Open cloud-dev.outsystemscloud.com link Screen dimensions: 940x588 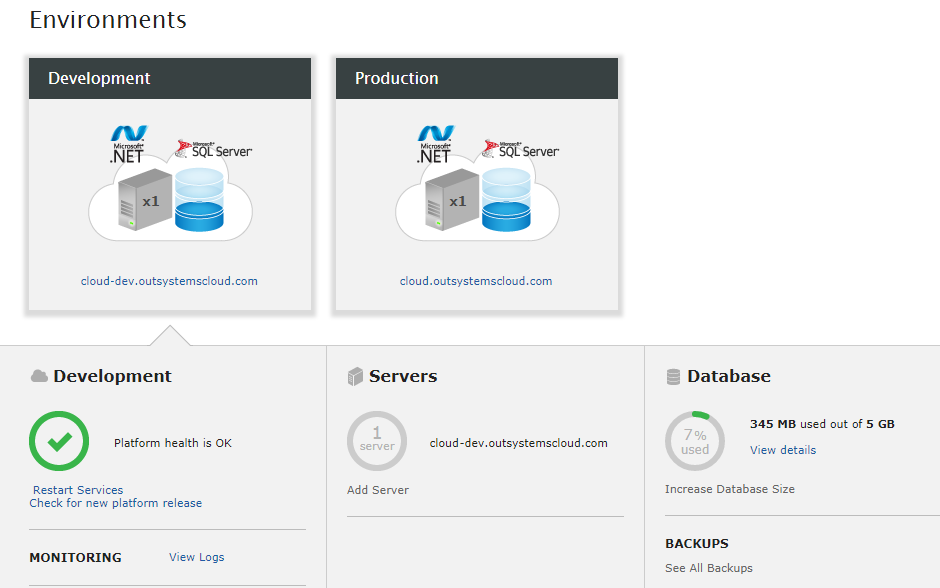pos(170,281)
